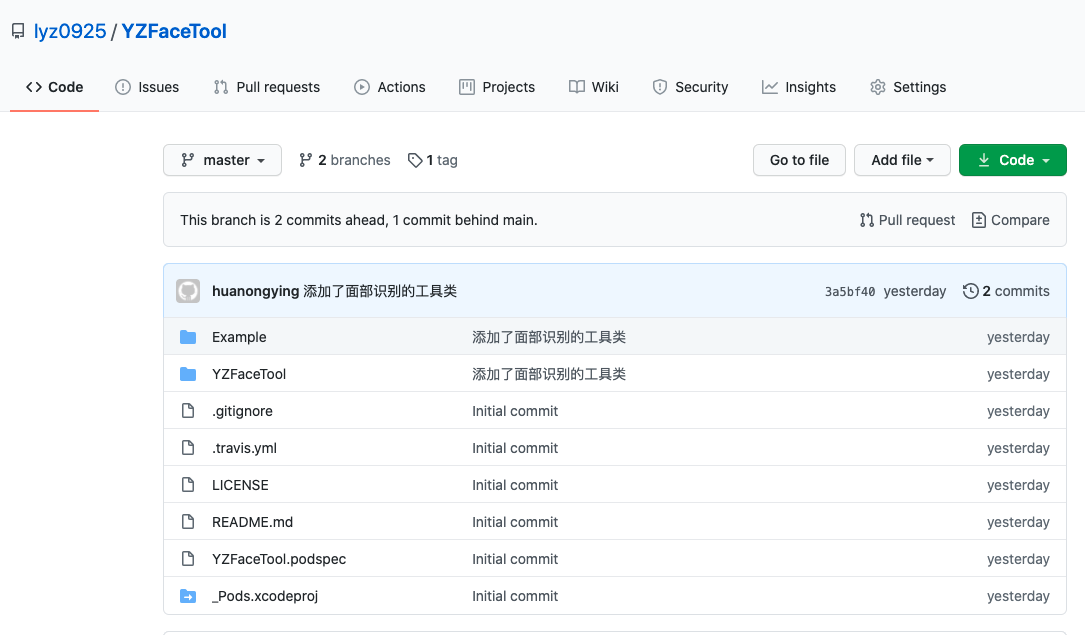This screenshot has width=1085, height=635.
Task: Open the README.md file
Action: [252, 522]
